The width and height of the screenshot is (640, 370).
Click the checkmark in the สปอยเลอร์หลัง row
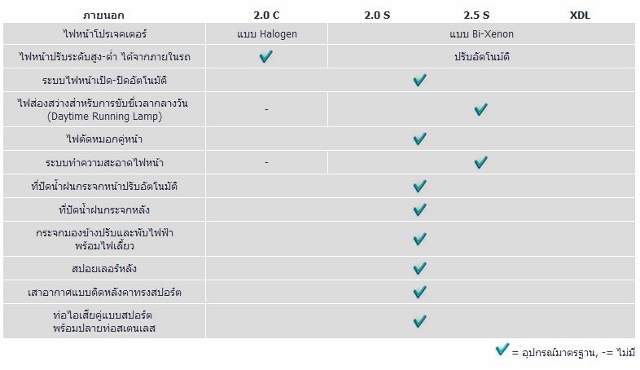coord(420,268)
